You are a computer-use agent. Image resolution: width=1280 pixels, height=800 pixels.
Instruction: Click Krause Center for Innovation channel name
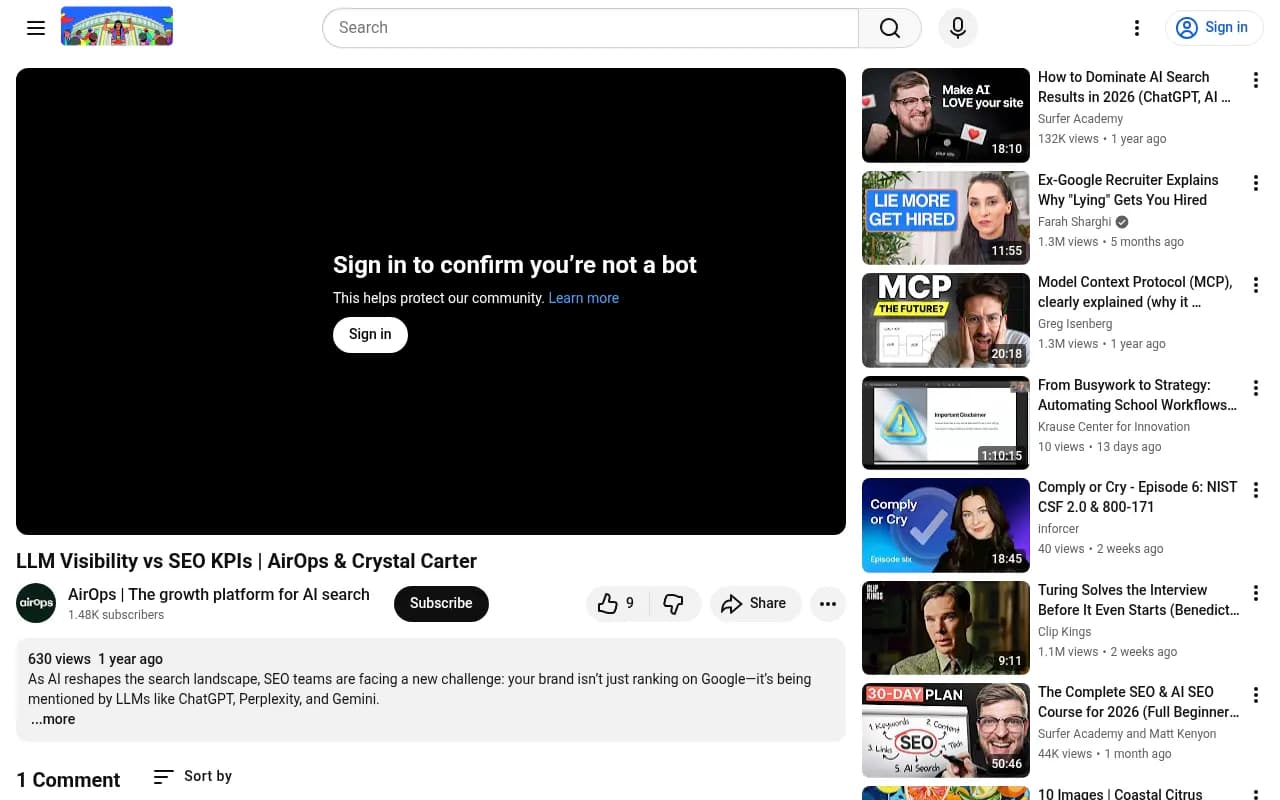click(1114, 427)
